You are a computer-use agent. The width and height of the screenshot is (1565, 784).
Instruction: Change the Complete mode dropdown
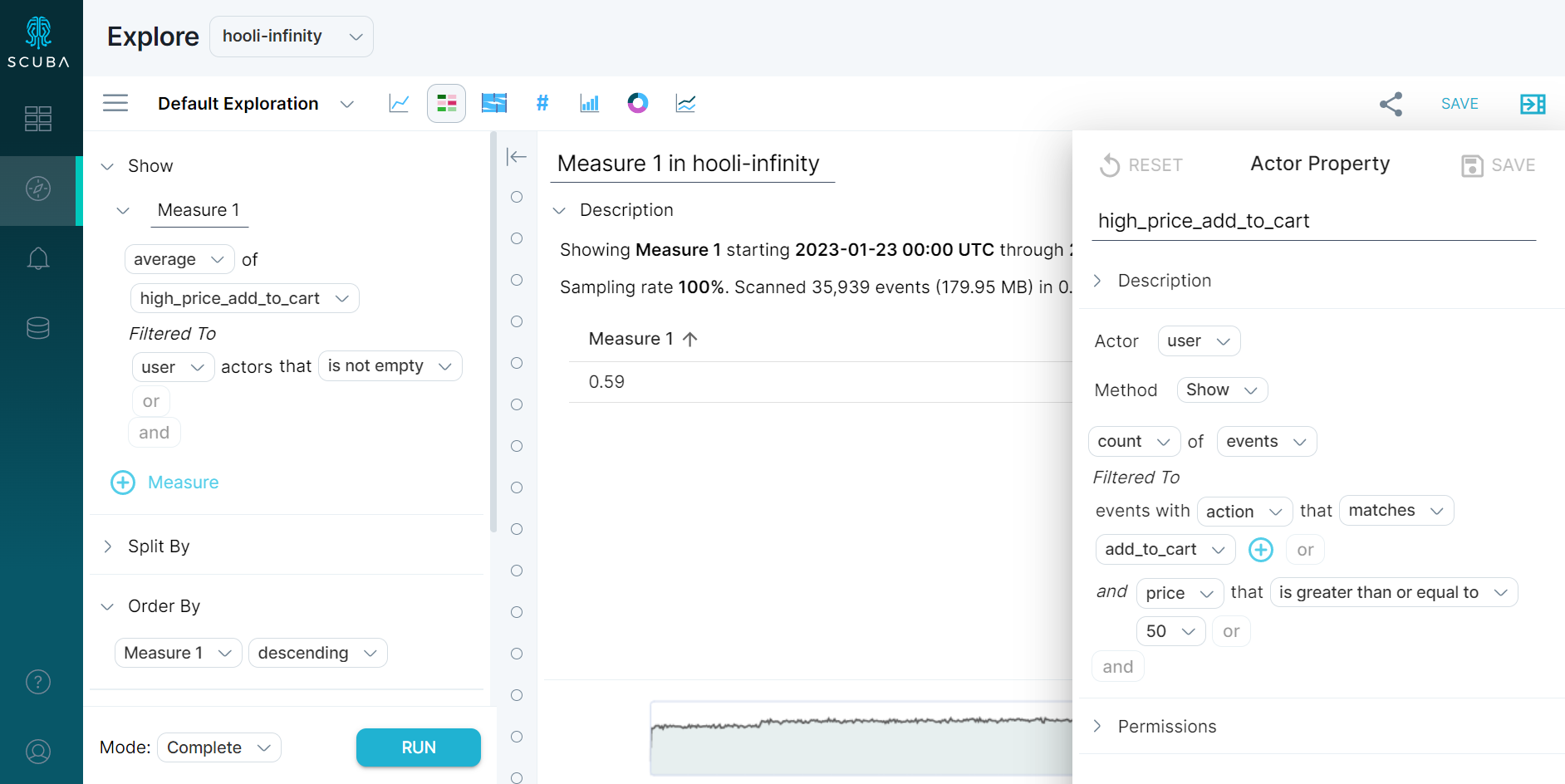[219, 747]
